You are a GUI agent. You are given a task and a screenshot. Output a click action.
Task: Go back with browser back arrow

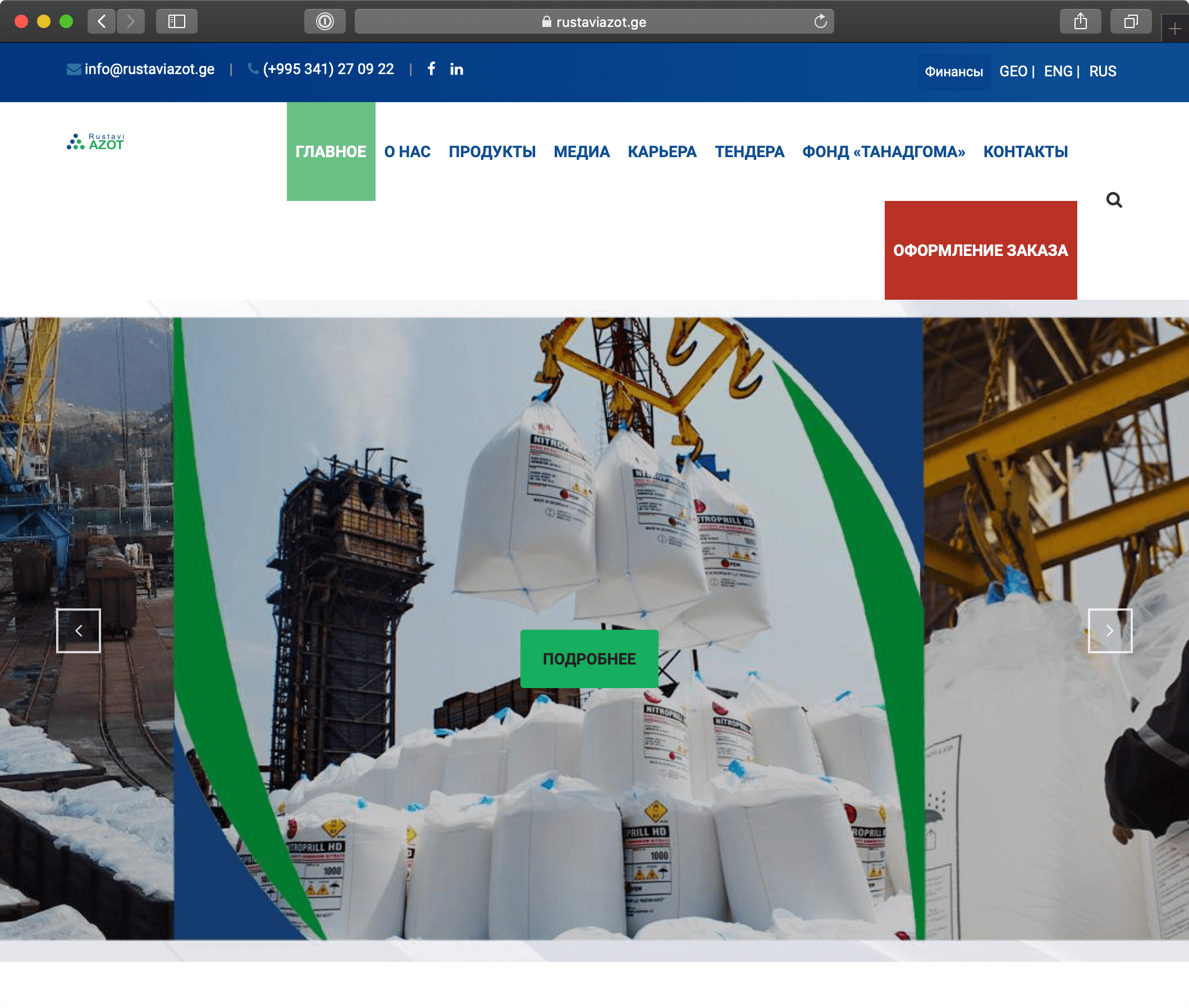coord(102,22)
